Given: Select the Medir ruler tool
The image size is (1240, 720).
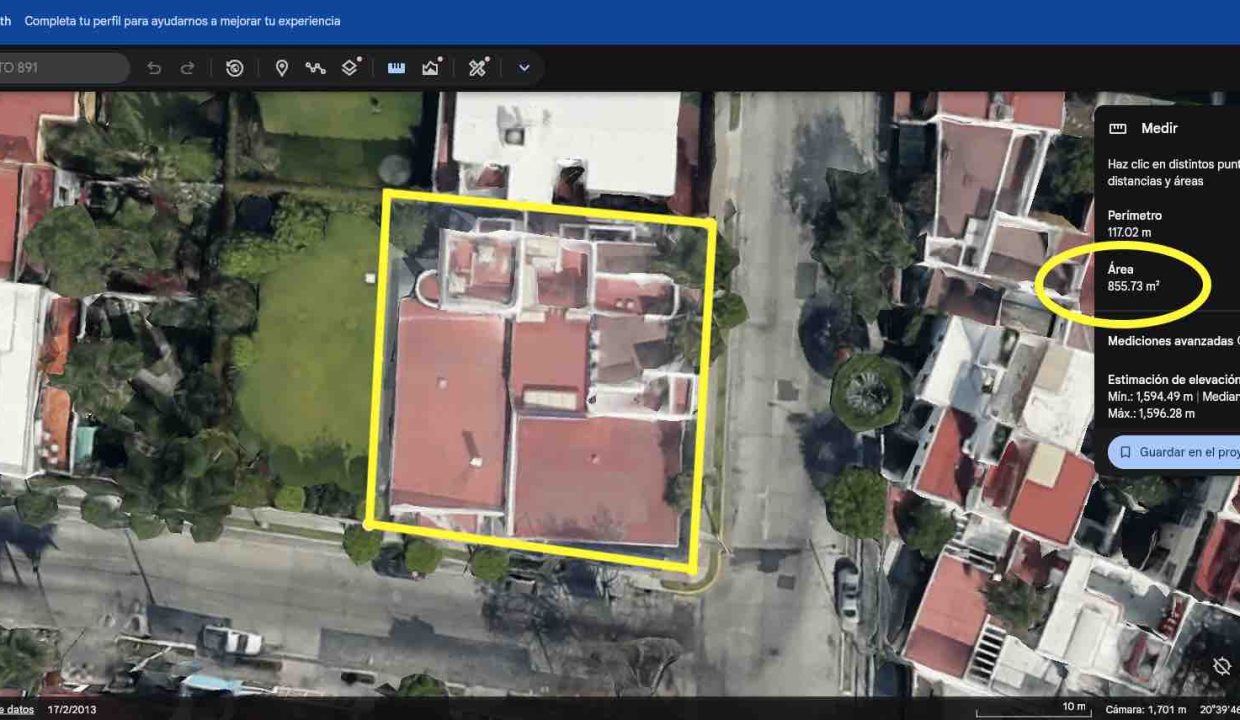Looking at the screenshot, I should pos(395,67).
